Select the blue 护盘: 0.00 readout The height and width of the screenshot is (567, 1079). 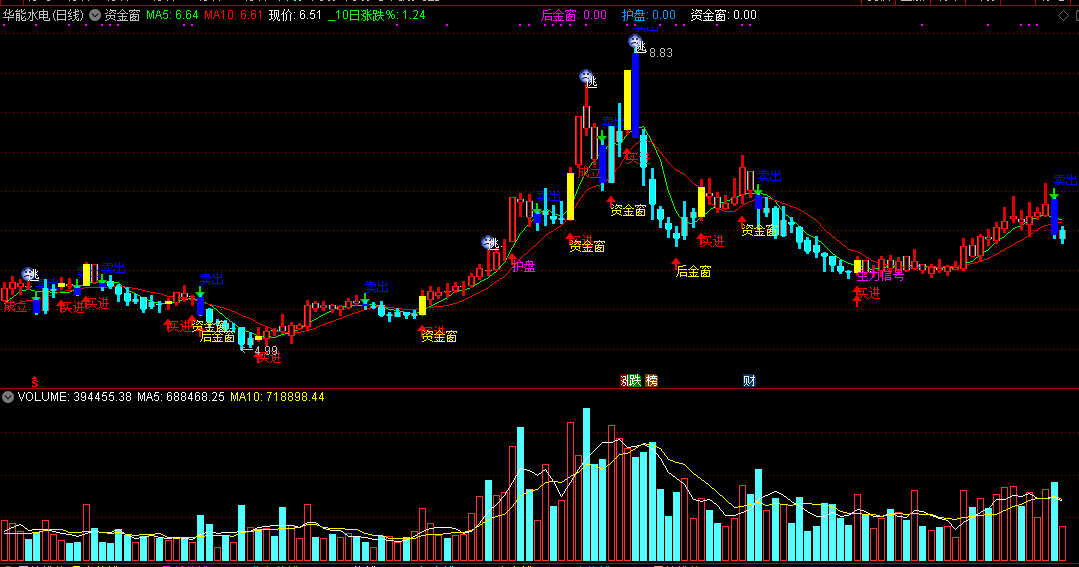(x=649, y=15)
